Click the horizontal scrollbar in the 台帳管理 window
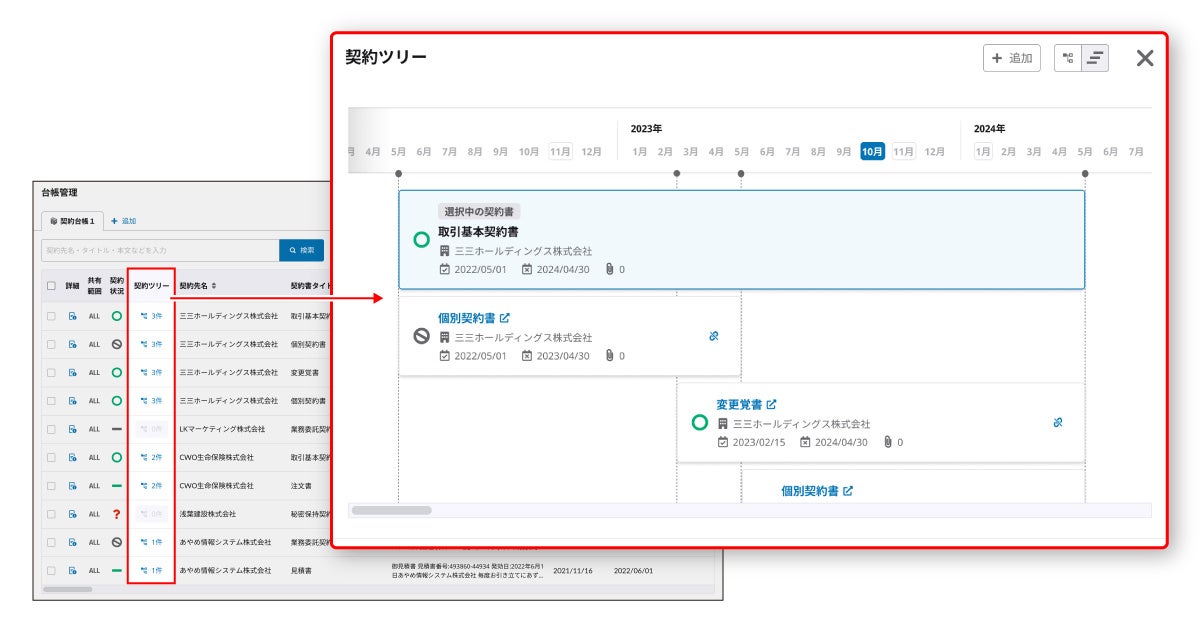Image resolution: width=1200 pixels, height=630 pixels. pyautogui.click(x=68, y=590)
